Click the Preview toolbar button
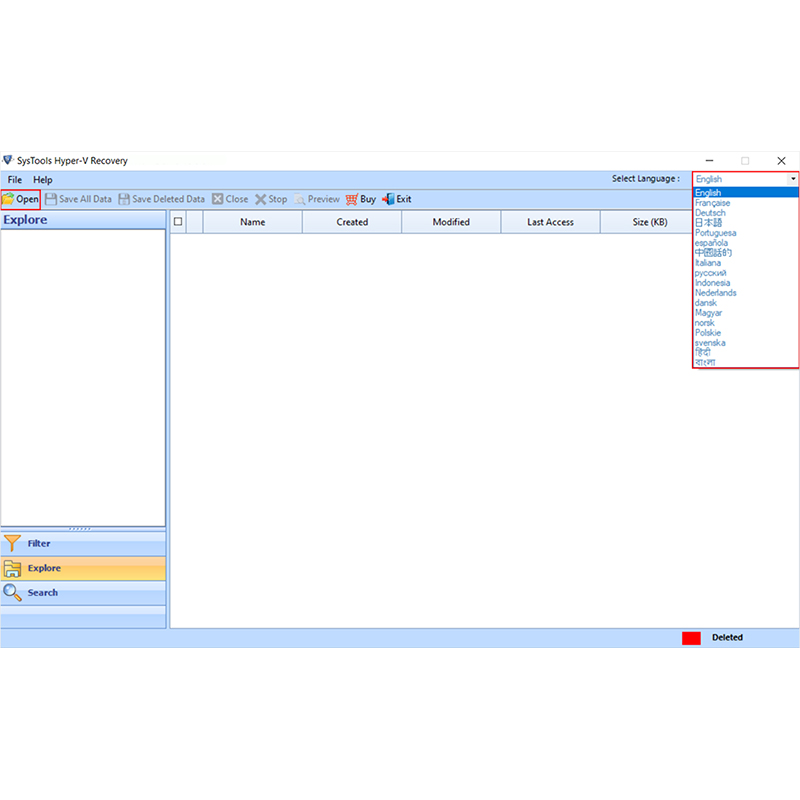This screenshot has width=800, height=800. click(x=317, y=199)
